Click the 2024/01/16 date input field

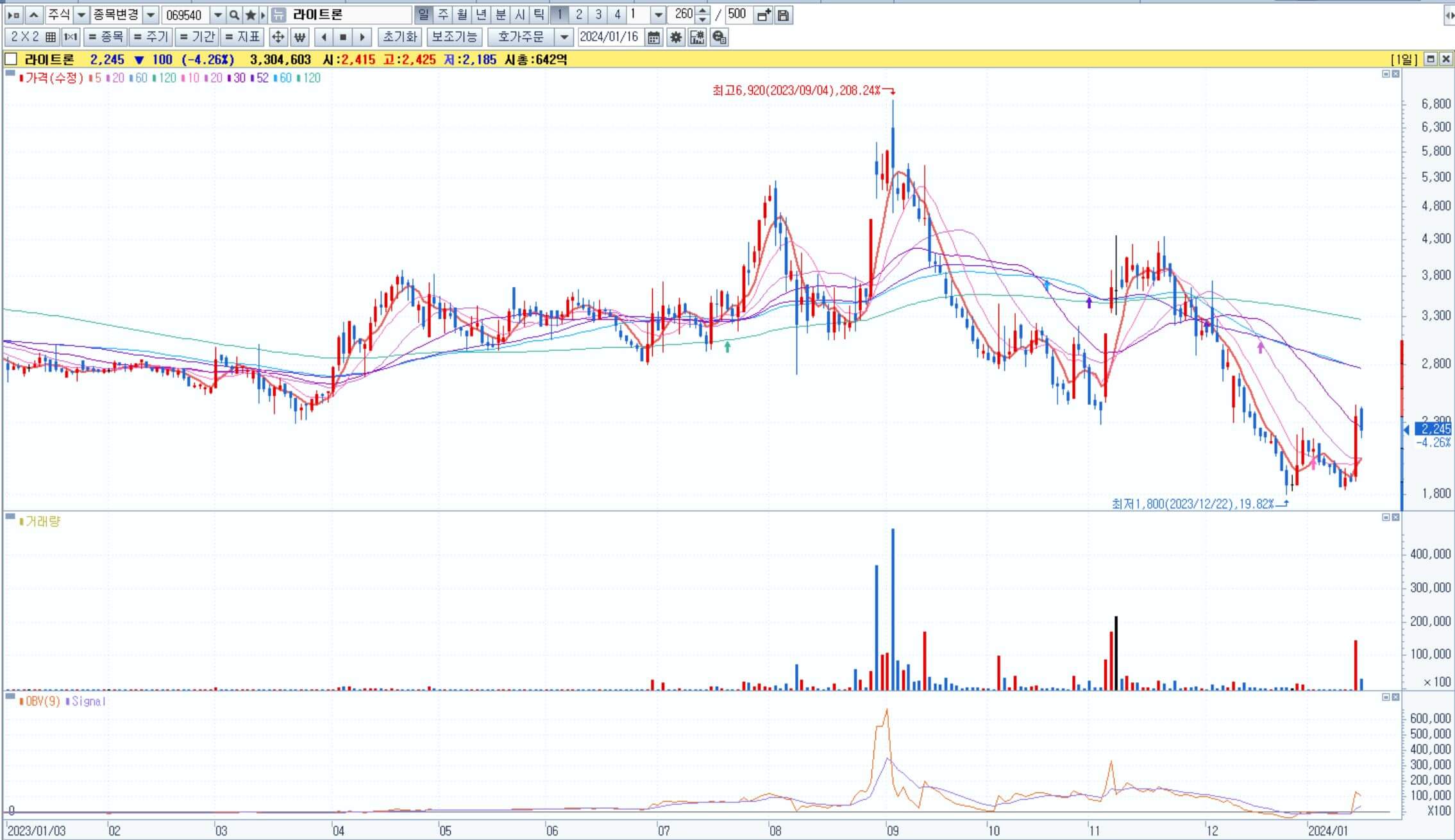(609, 37)
